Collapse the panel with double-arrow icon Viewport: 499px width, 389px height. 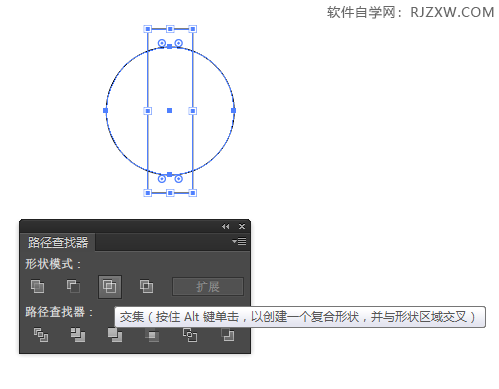point(225,227)
